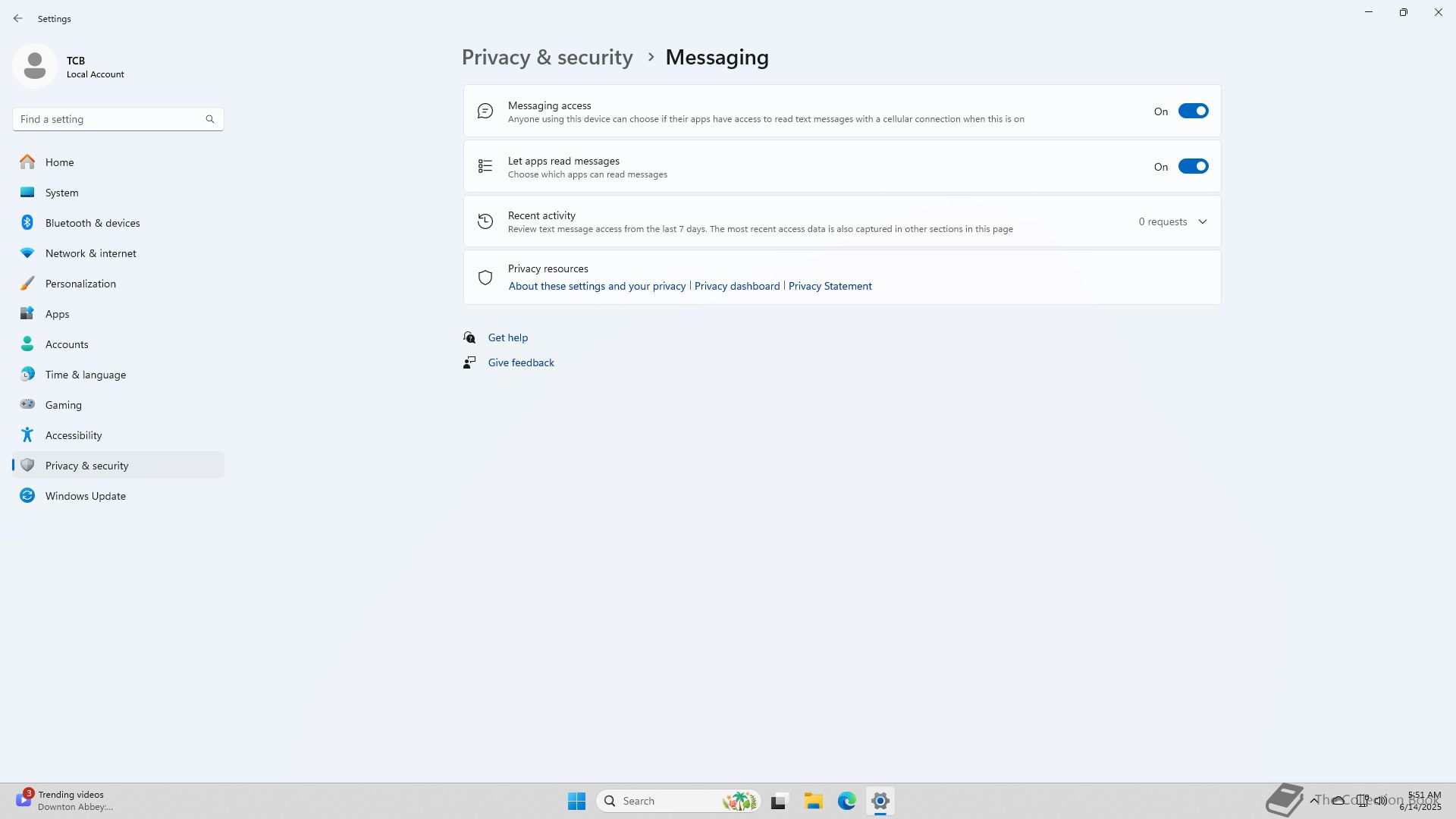Click the Windows Start button

coord(576,801)
